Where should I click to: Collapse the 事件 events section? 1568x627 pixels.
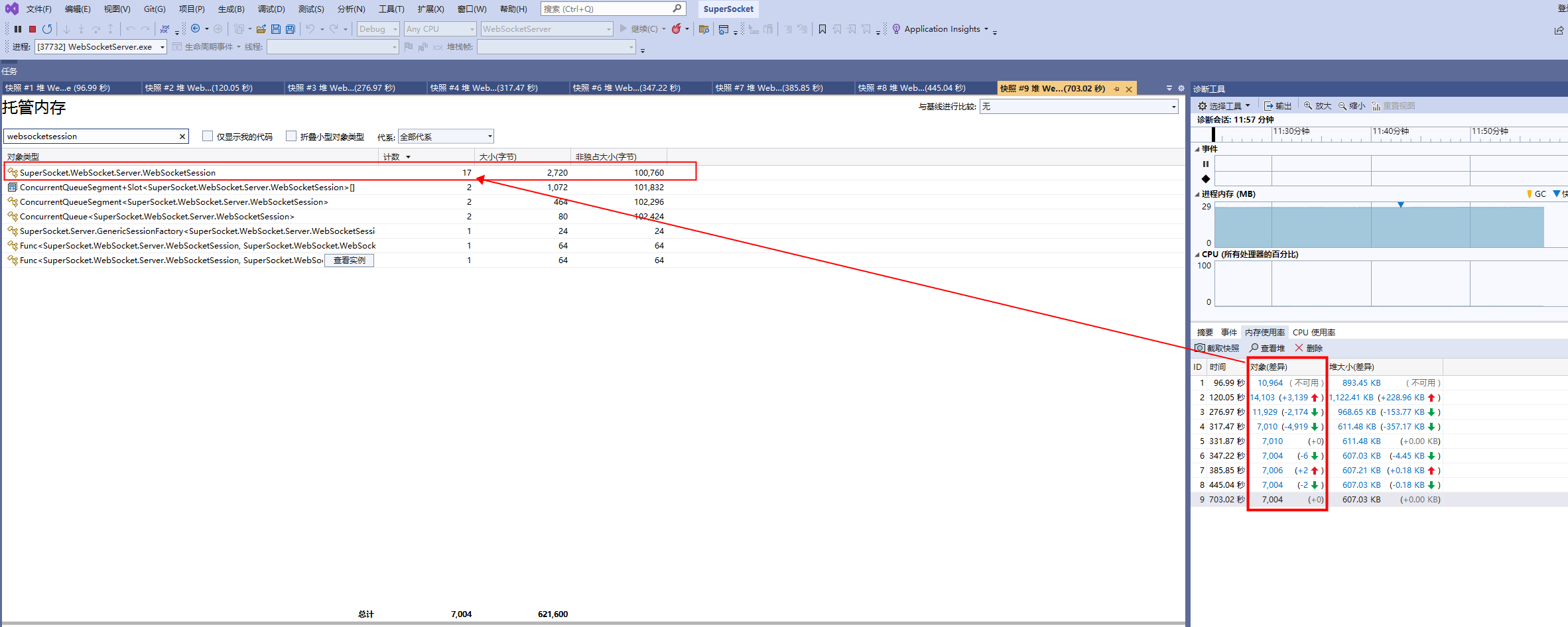pyautogui.click(x=1197, y=149)
